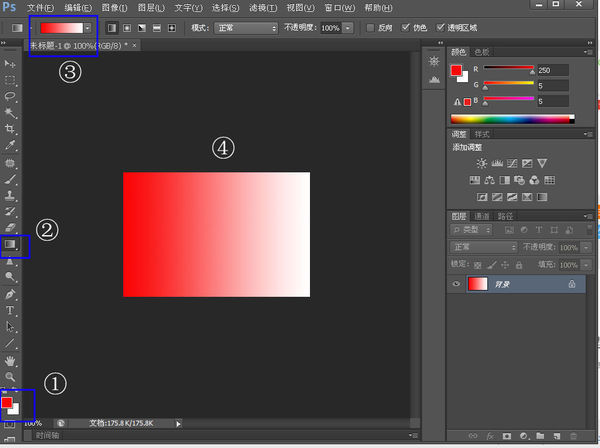Select the Rectangular Marquee tool

click(10, 80)
